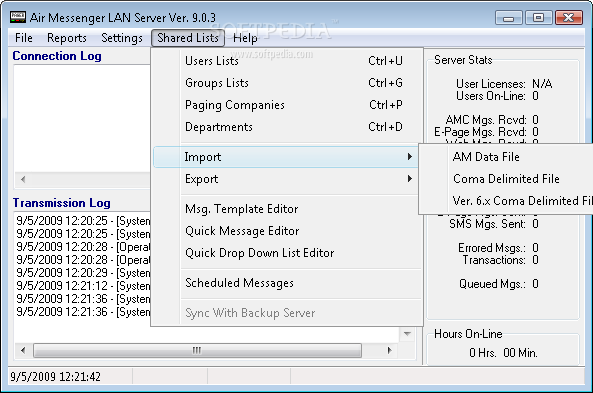
Task: Click Air Messenger app icon in title bar
Action: (x=18, y=17)
